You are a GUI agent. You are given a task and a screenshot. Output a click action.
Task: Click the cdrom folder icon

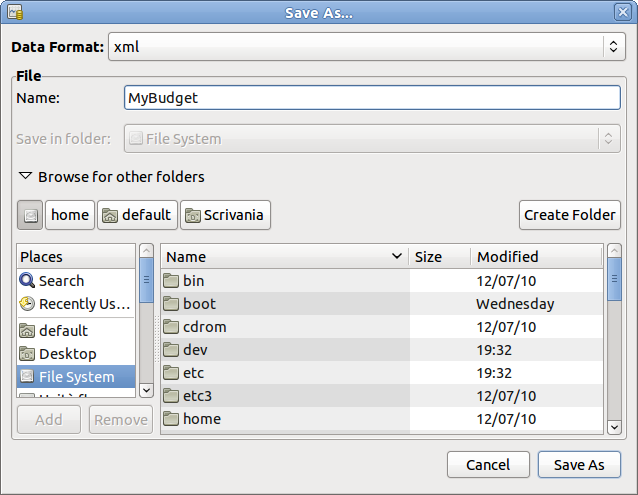(x=171, y=327)
